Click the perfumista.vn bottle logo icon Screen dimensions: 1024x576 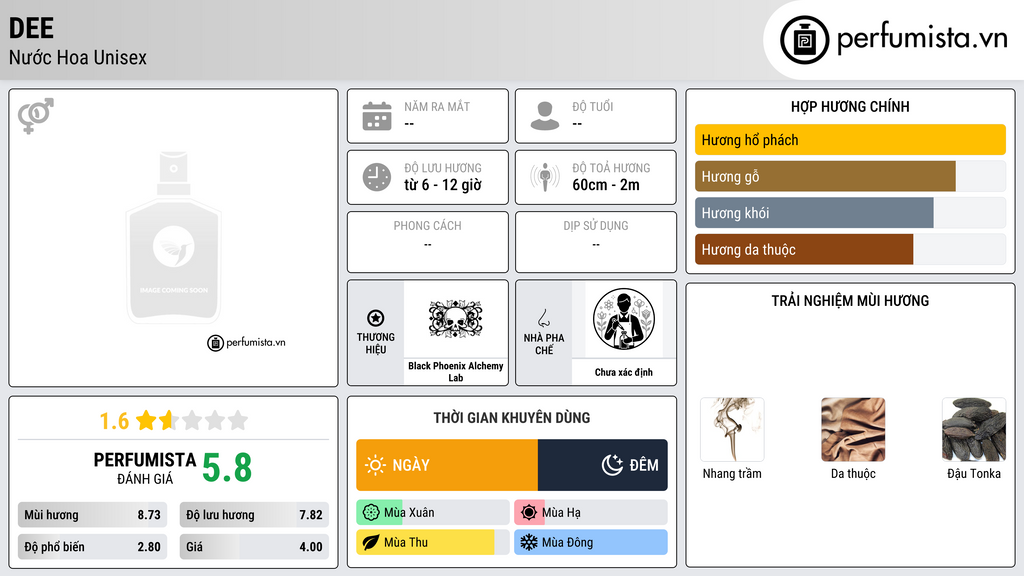(804, 40)
